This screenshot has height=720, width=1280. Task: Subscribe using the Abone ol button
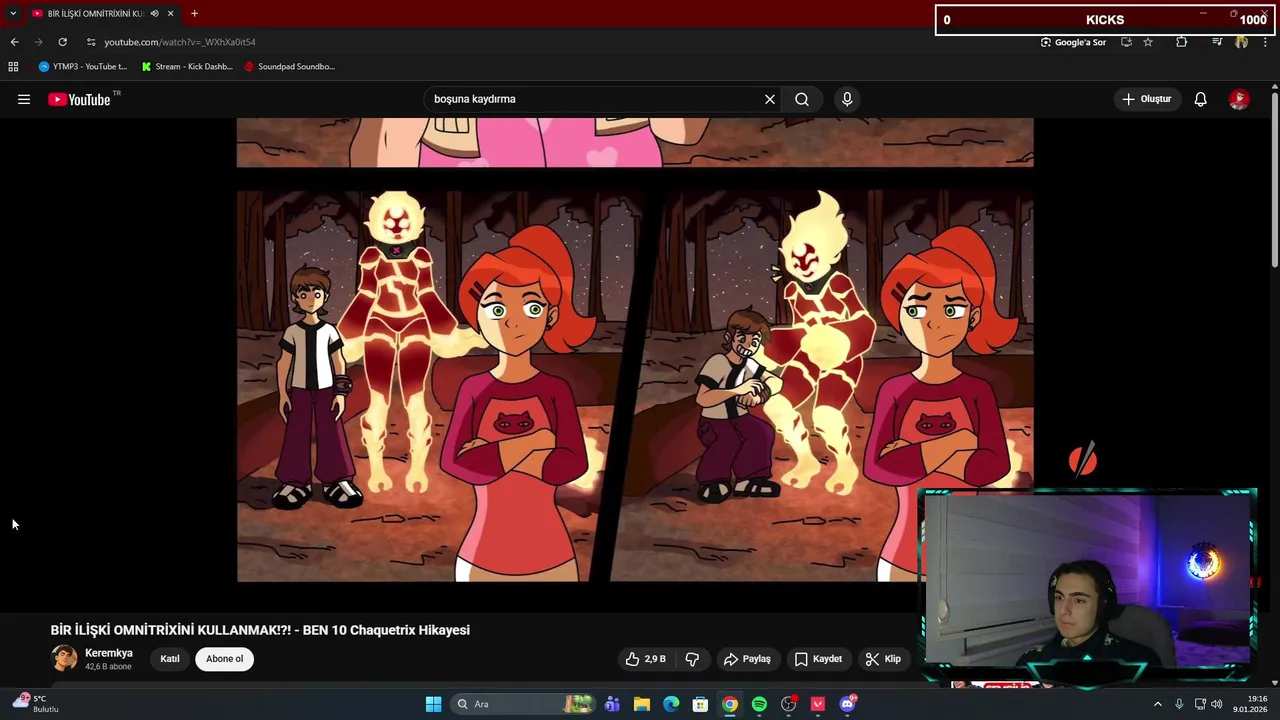coord(224,659)
